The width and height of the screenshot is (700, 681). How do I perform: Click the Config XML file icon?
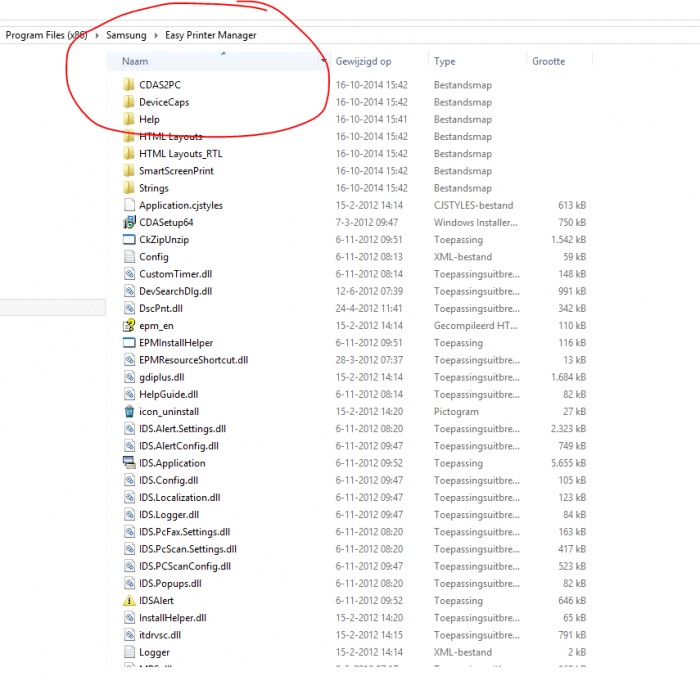coord(129,256)
